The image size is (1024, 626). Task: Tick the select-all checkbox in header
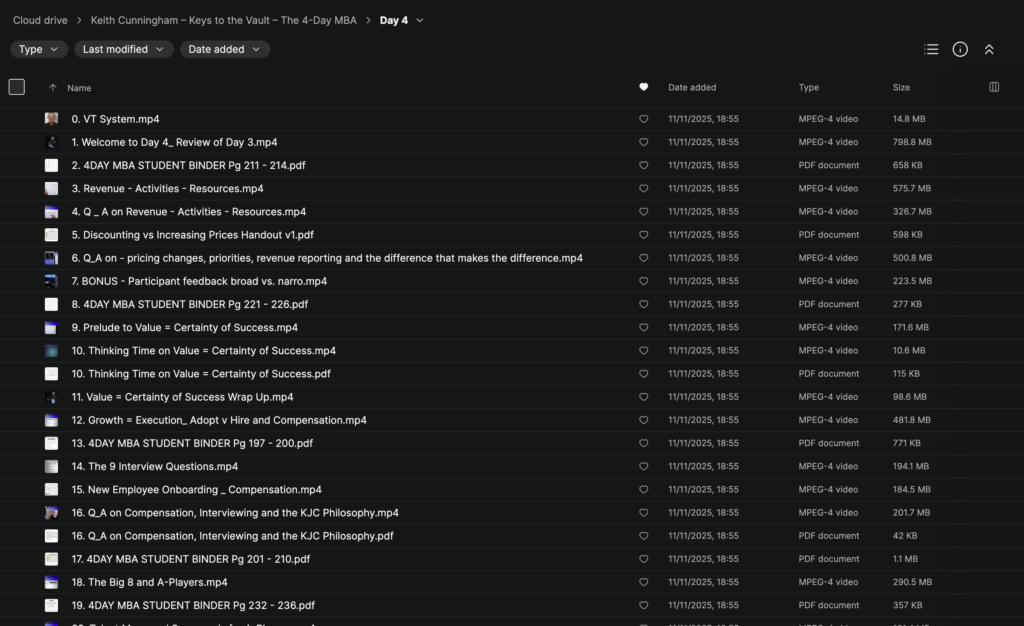(x=16, y=87)
